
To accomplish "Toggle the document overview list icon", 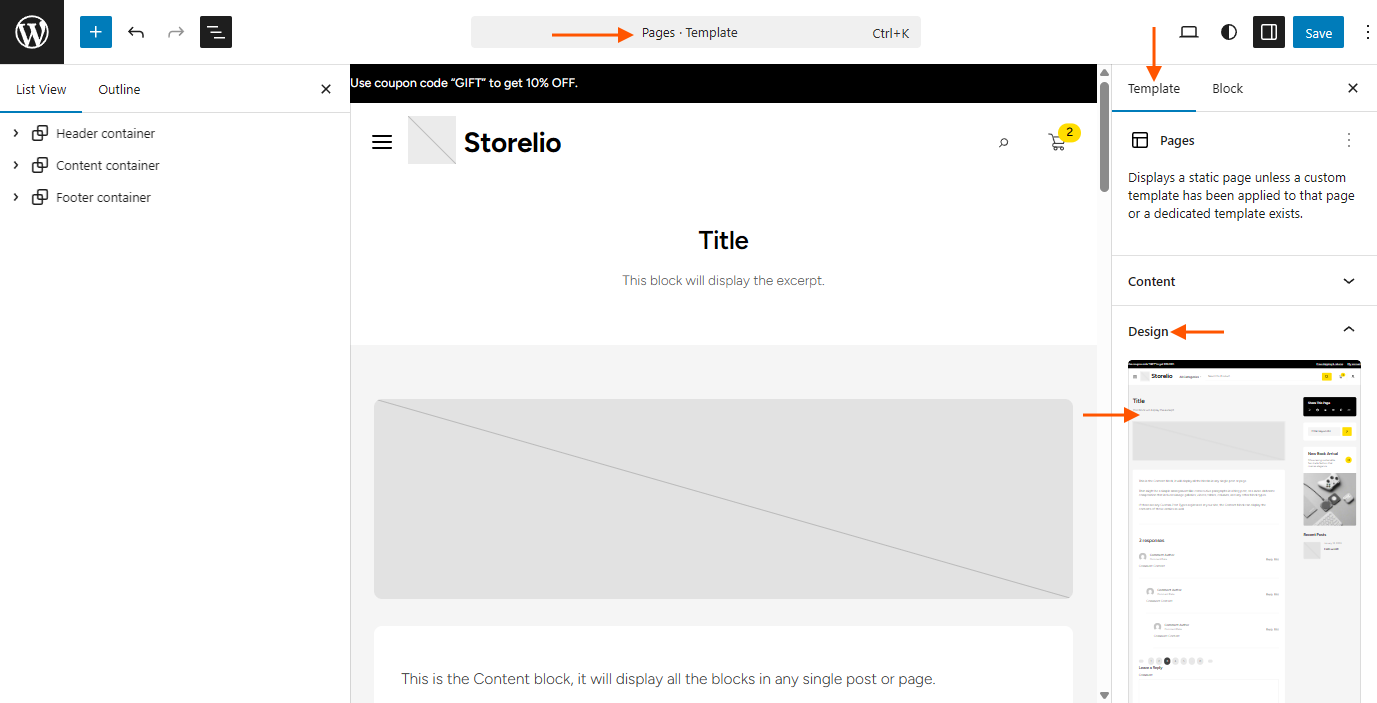I will pyautogui.click(x=216, y=32).
